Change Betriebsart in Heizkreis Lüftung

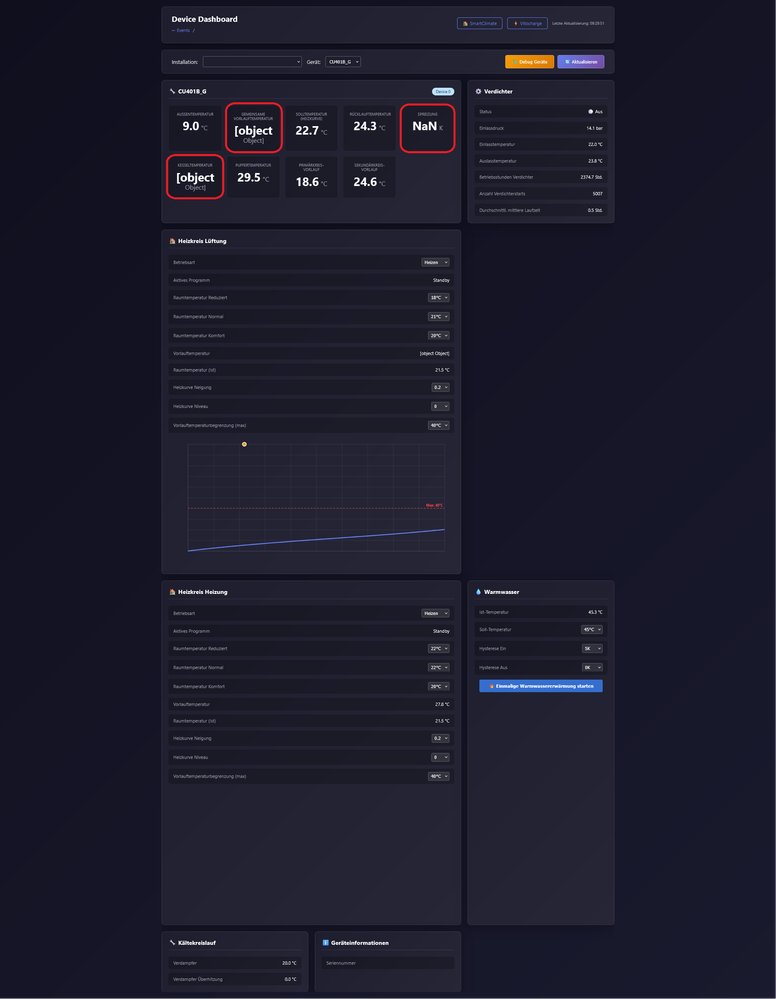click(435, 262)
